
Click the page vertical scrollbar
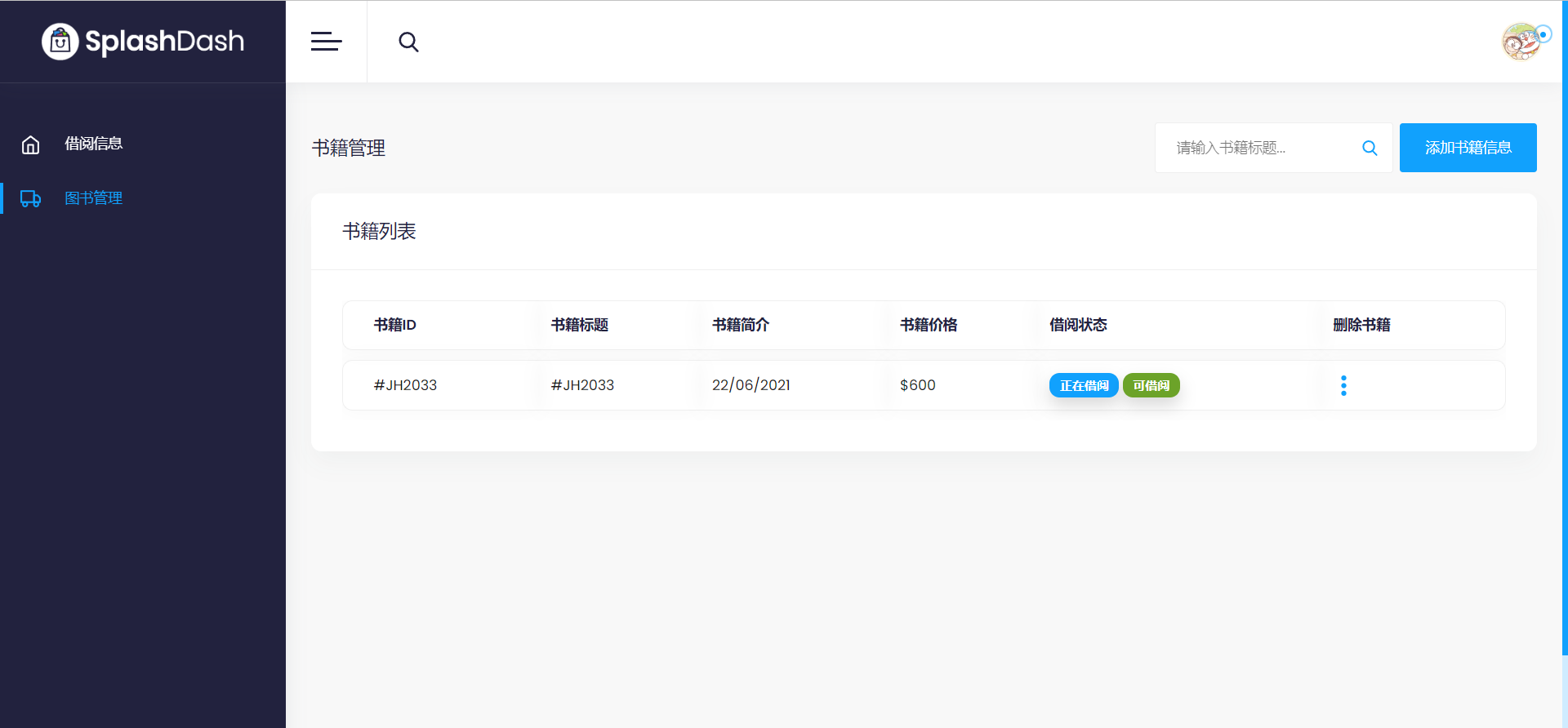[1565, 326]
